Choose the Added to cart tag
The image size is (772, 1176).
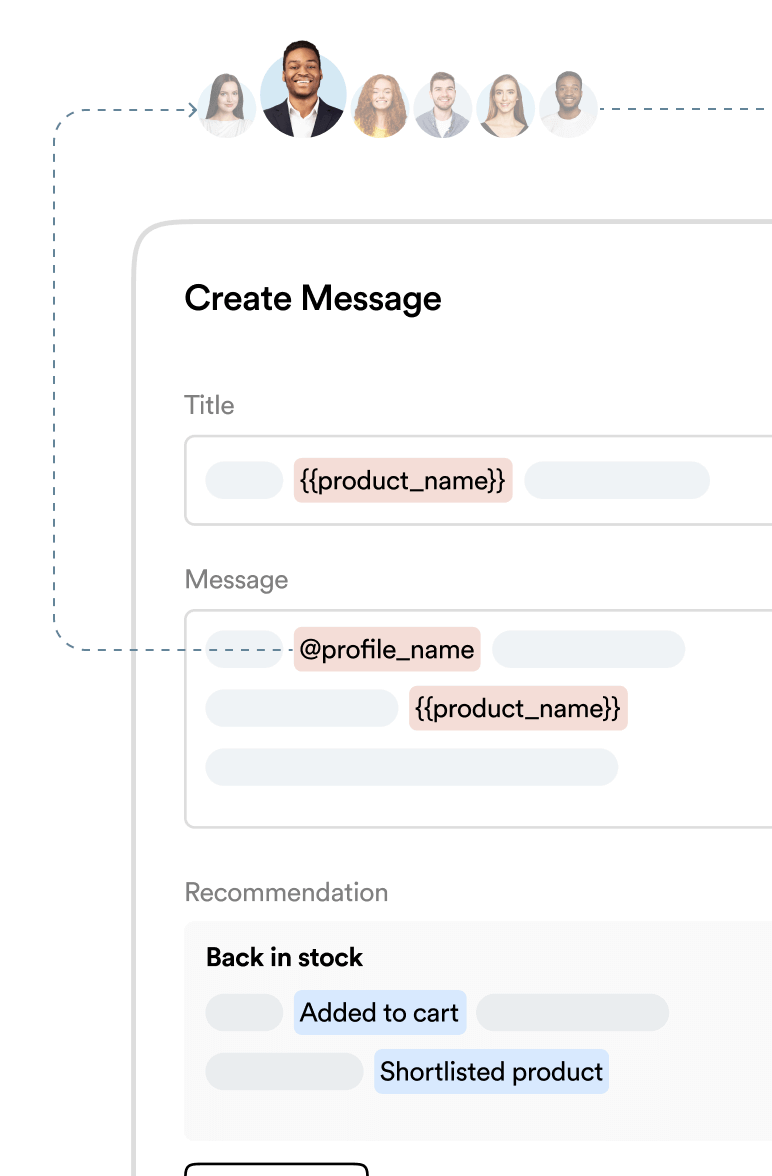(x=380, y=1013)
